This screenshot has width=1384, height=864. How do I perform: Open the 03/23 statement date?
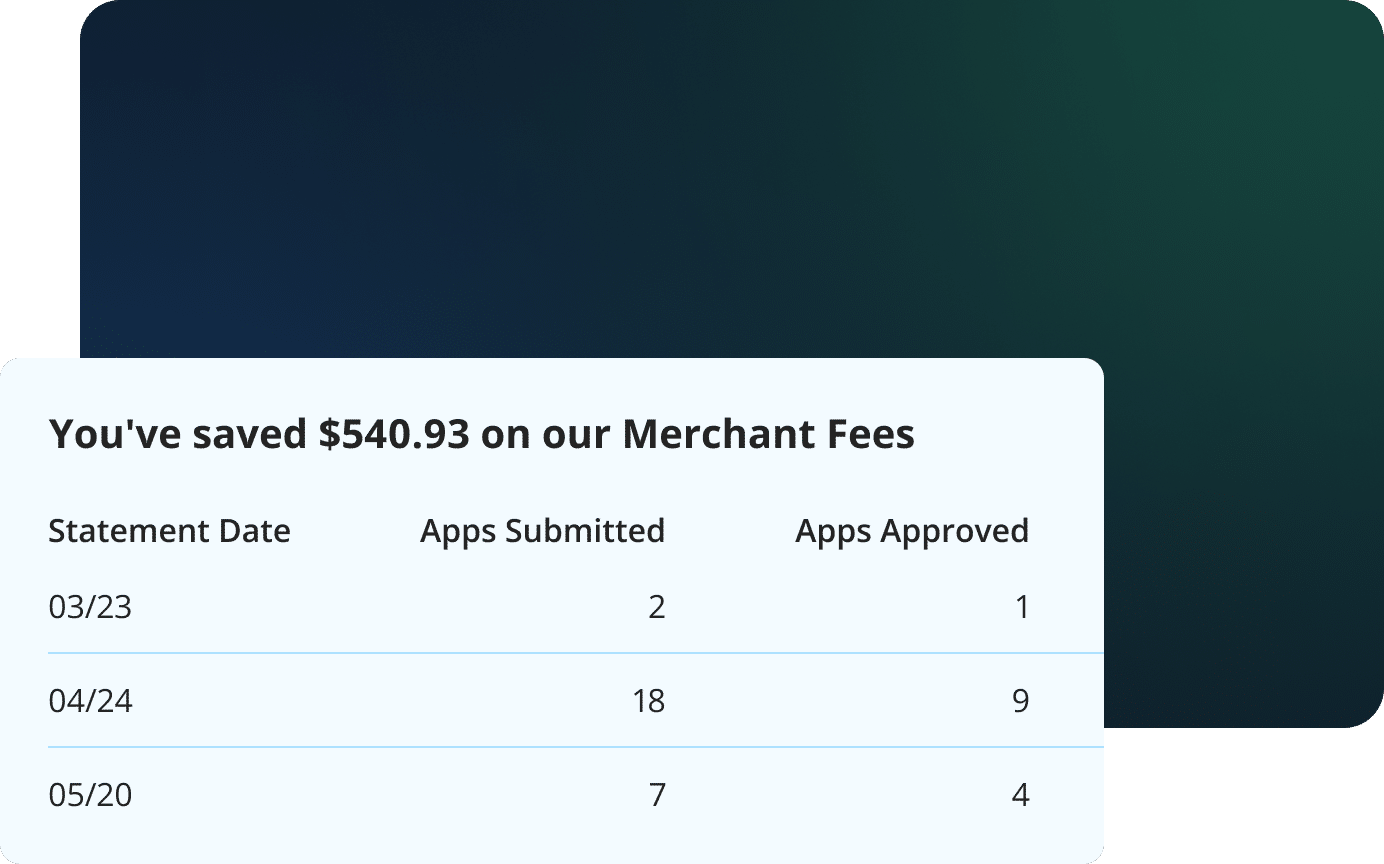pos(90,607)
